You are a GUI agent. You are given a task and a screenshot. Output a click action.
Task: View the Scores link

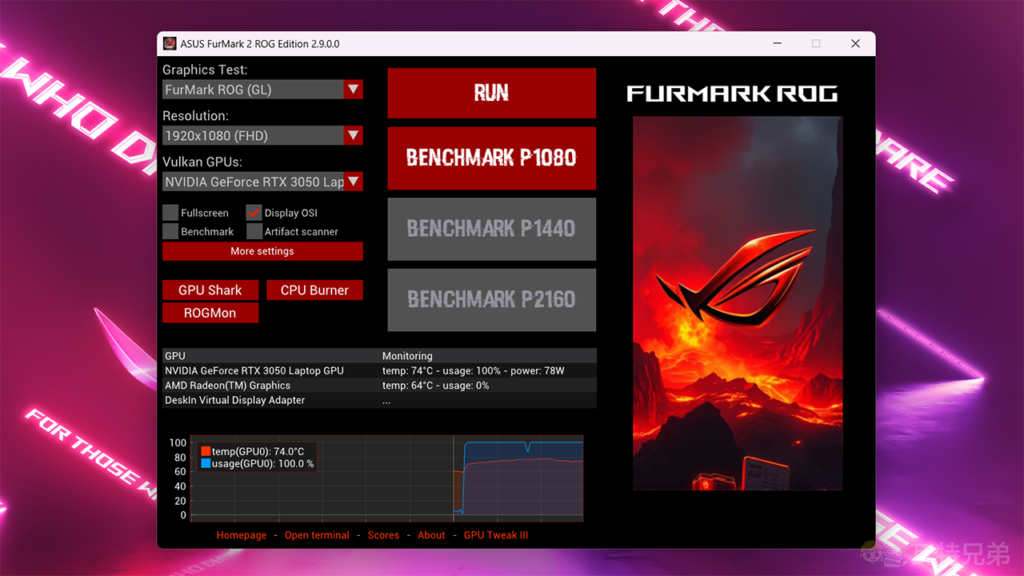click(383, 535)
